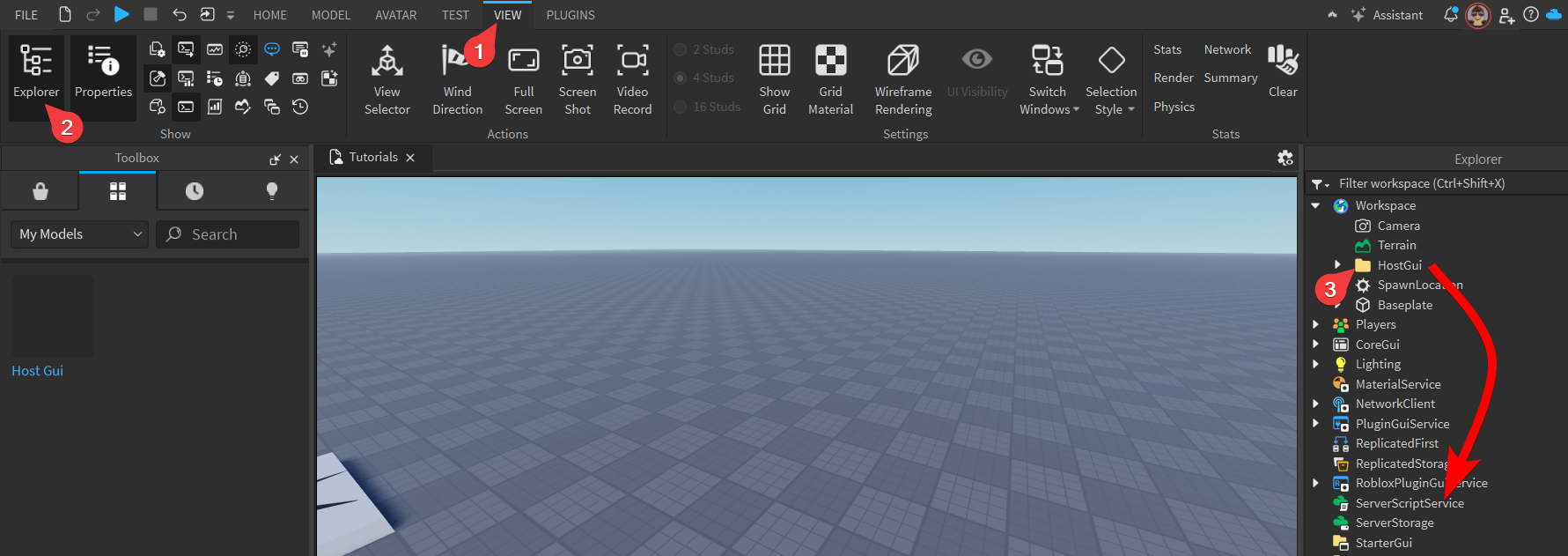This screenshot has height=556, width=1568.
Task: Open the View Selector tool
Action: [x=386, y=79]
